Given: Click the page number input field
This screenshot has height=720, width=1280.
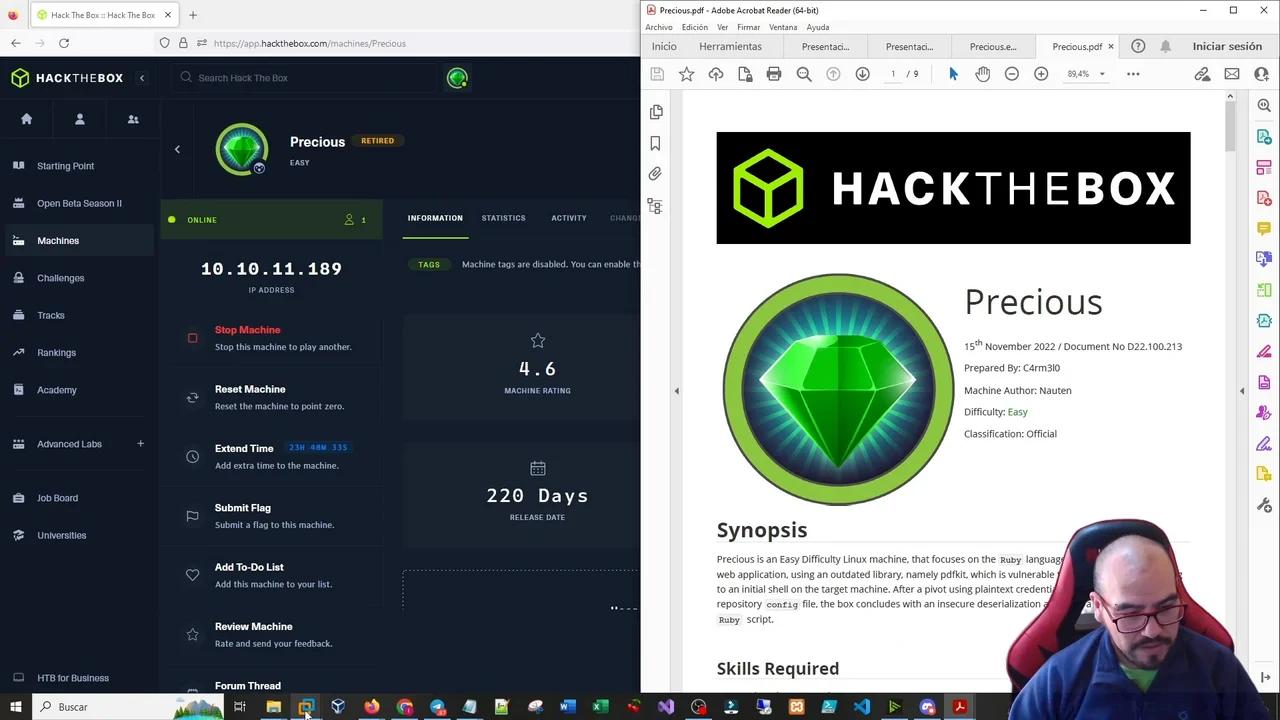Looking at the screenshot, I should tap(892, 73).
